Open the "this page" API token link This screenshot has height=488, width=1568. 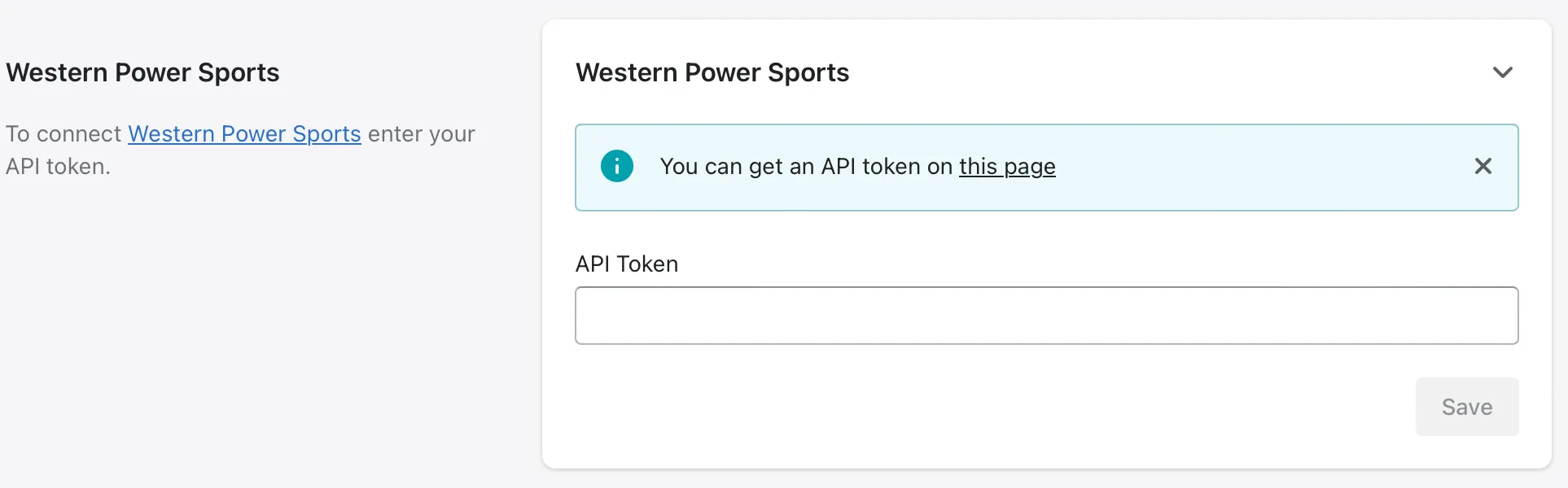click(1007, 167)
